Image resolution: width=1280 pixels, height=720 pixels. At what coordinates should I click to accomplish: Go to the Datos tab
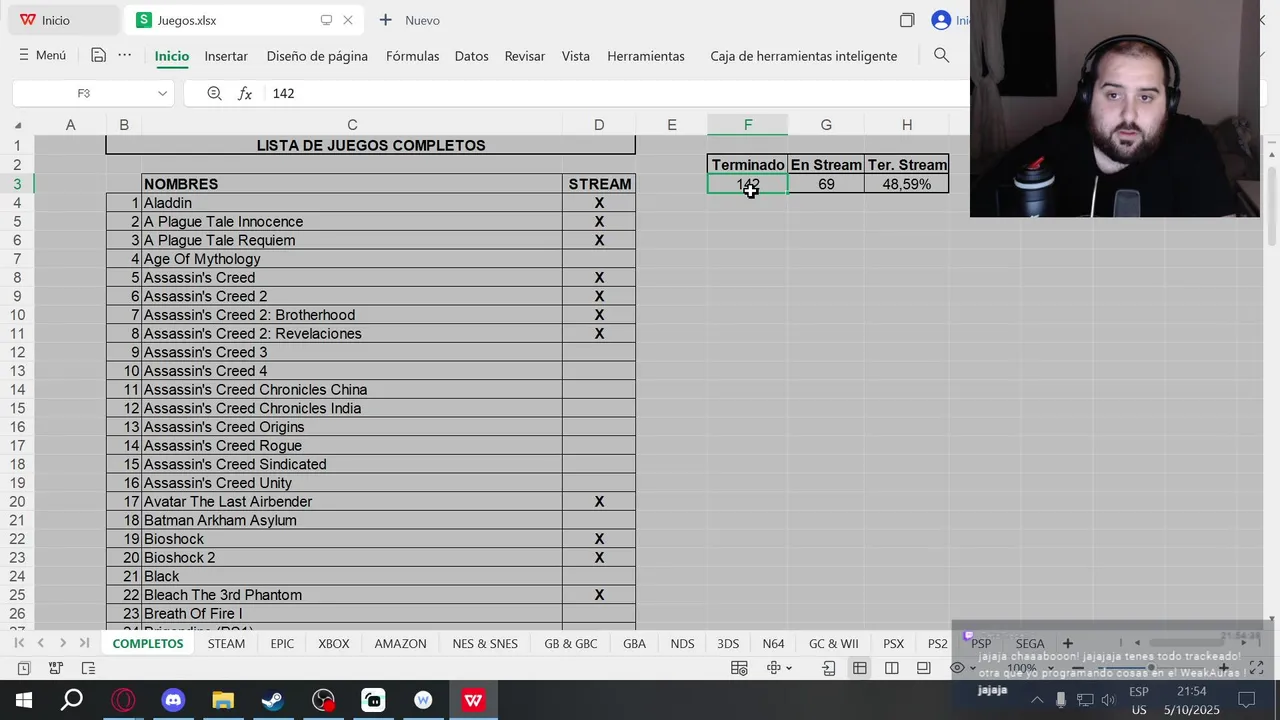pyautogui.click(x=471, y=56)
